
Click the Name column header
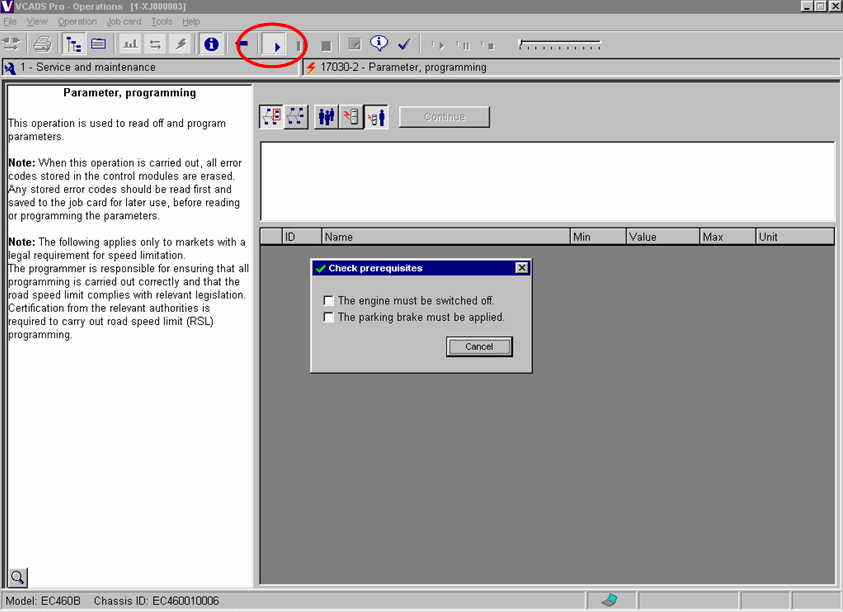[446, 237]
